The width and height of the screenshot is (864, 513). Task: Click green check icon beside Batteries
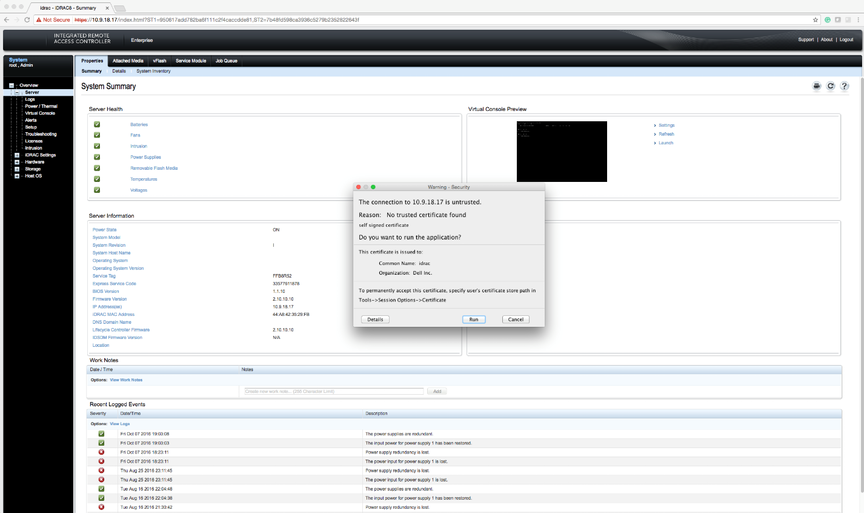[97, 125]
